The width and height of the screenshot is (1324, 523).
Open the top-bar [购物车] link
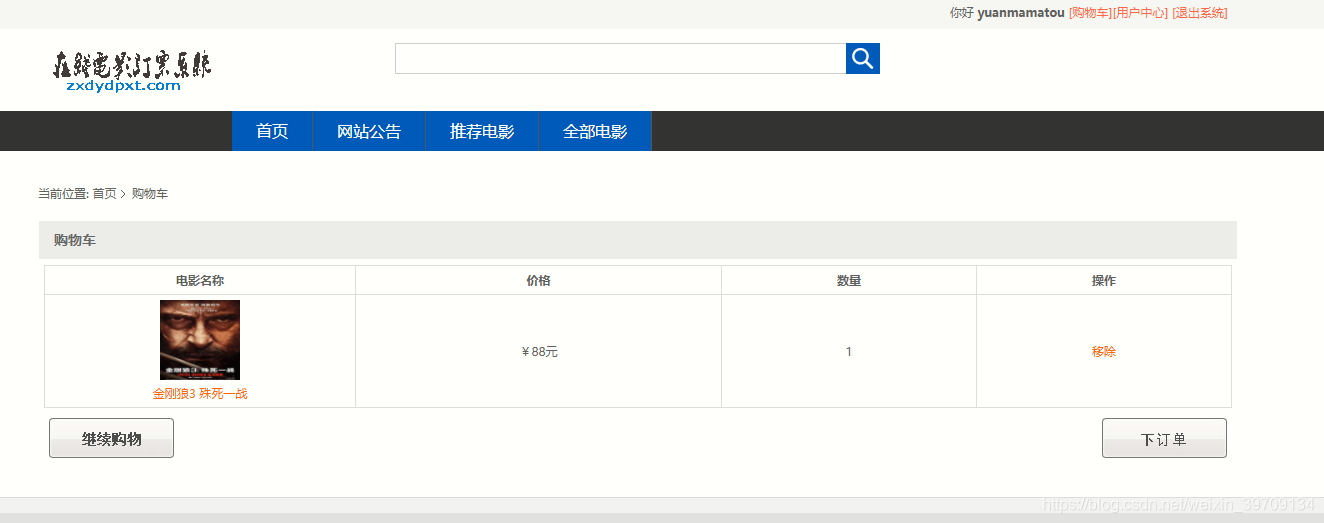coord(1090,13)
